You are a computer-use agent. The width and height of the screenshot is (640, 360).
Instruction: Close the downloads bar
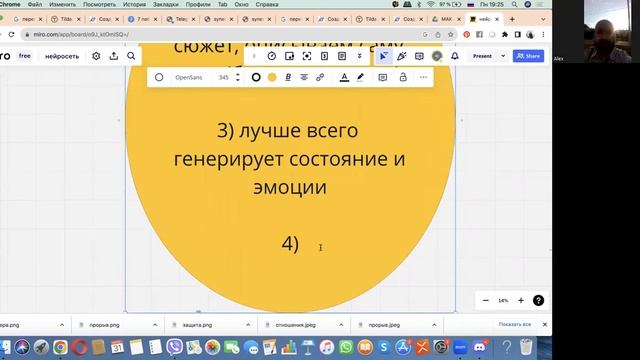pyautogui.click(x=544, y=324)
